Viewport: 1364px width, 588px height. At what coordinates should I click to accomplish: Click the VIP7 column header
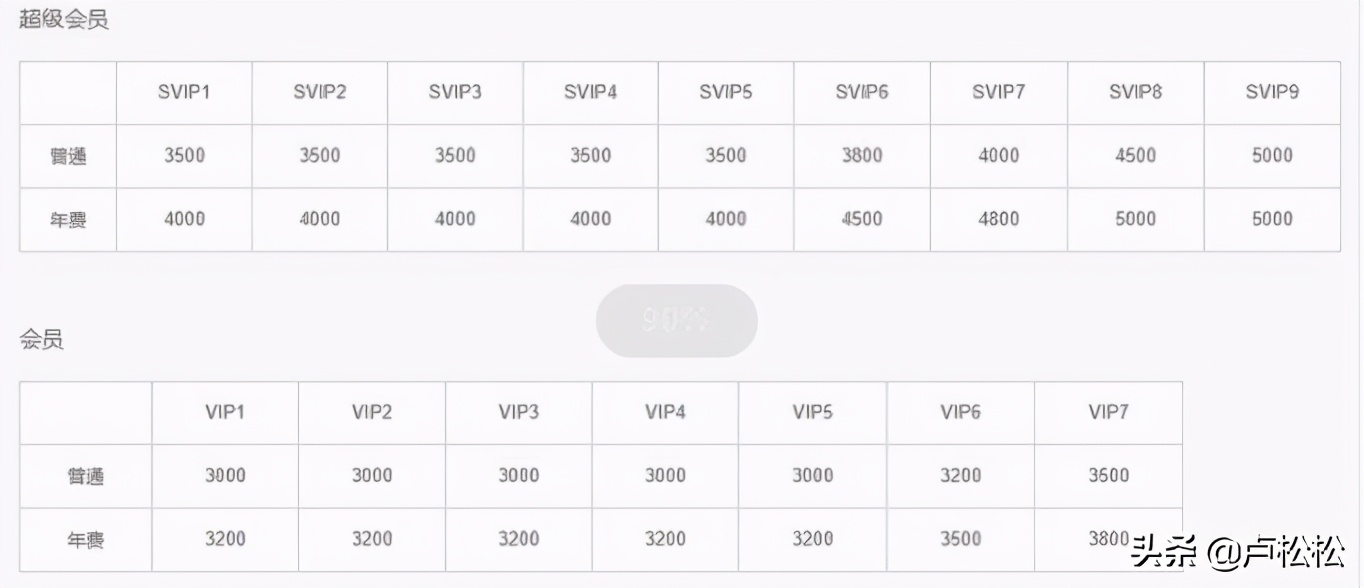click(1108, 412)
